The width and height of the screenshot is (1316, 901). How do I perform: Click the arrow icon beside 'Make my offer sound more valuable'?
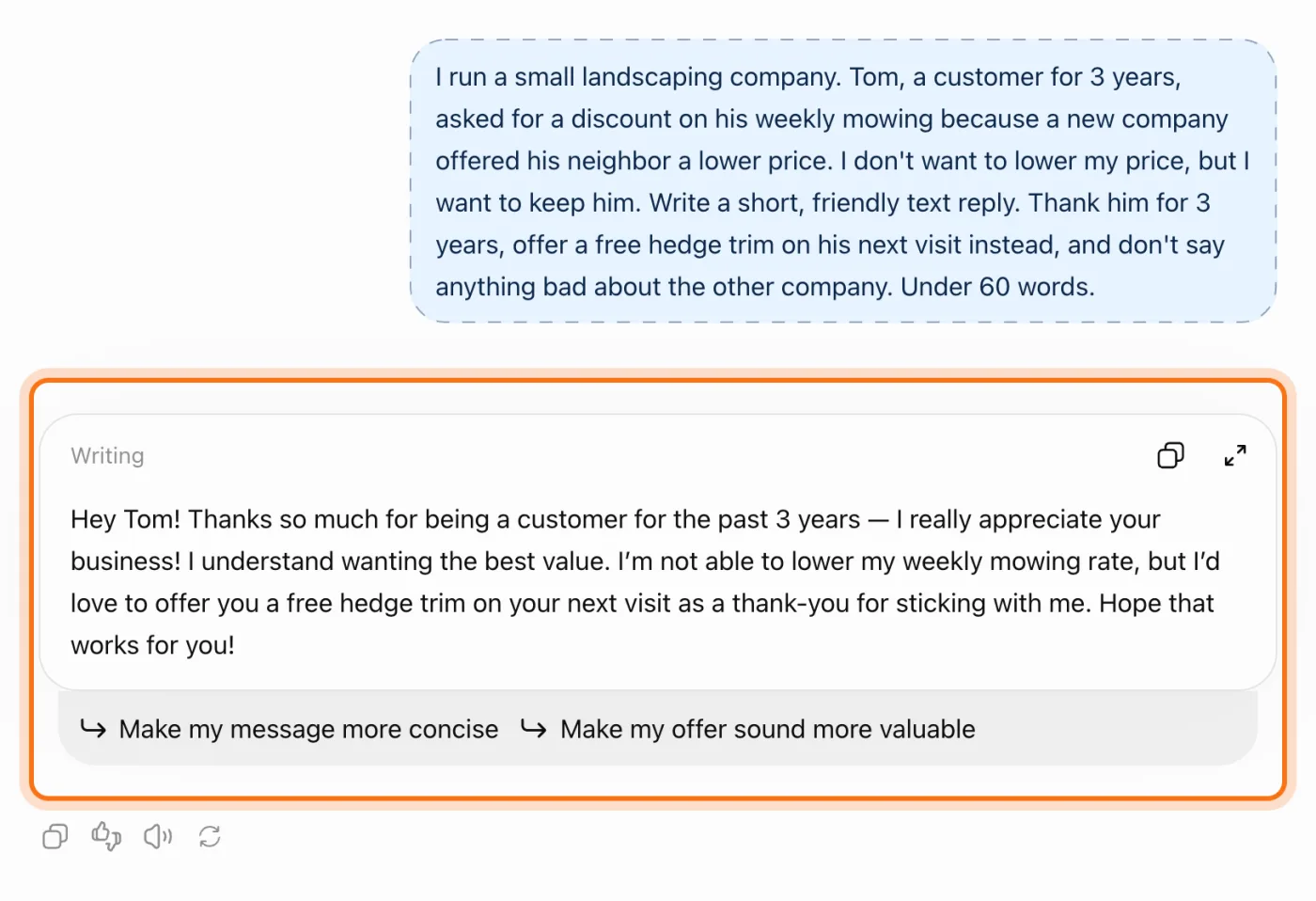click(534, 729)
